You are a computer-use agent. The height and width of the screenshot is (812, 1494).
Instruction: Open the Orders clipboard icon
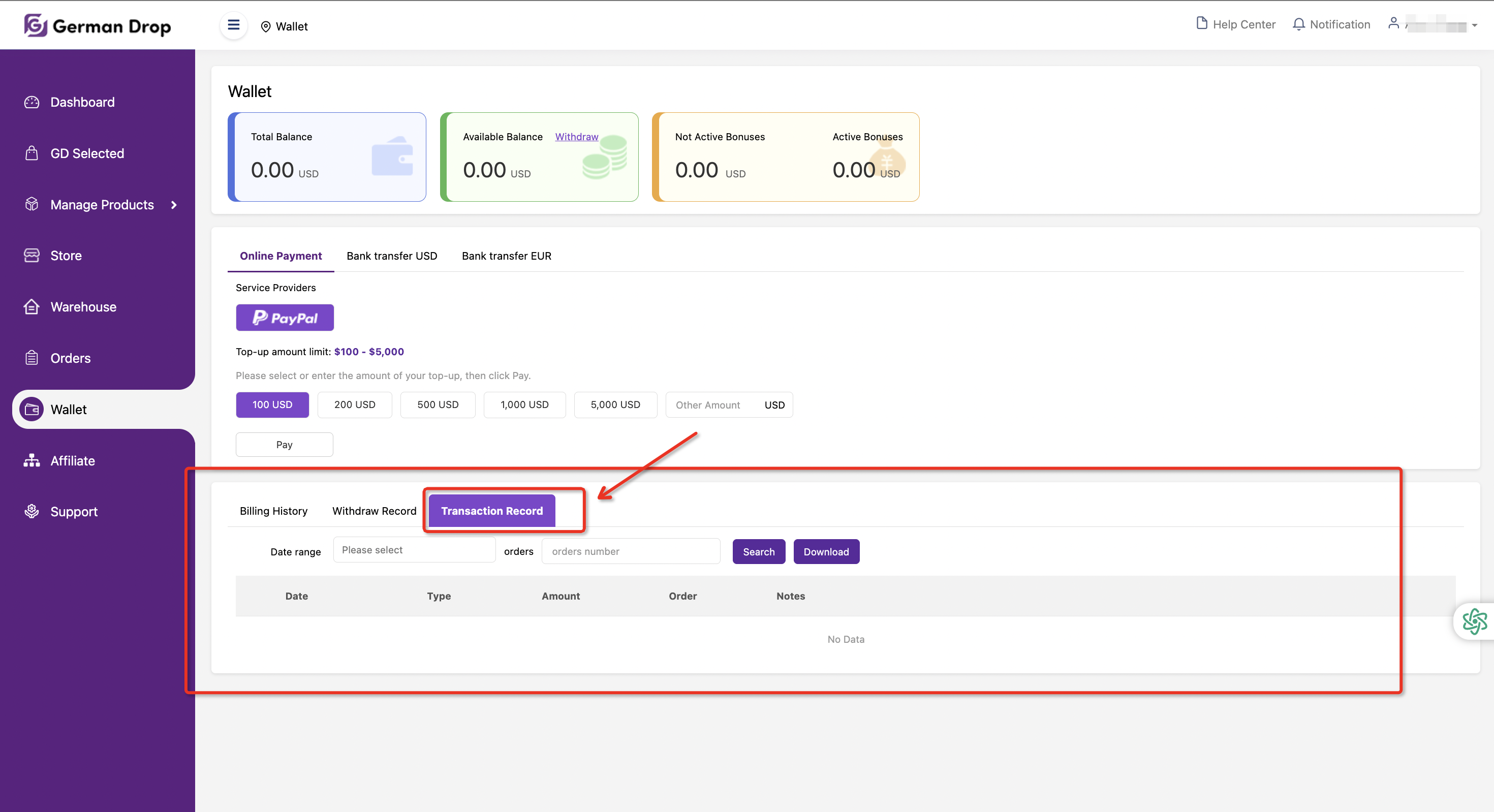point(32,358)
